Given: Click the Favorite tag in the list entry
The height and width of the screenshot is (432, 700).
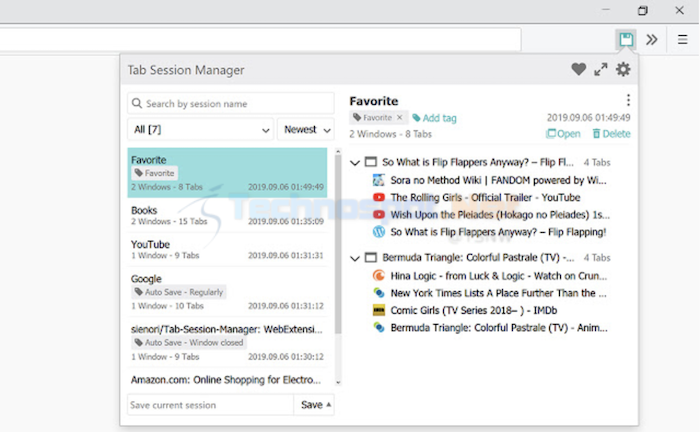Looking at the screenshot, I should click(154, 173).
